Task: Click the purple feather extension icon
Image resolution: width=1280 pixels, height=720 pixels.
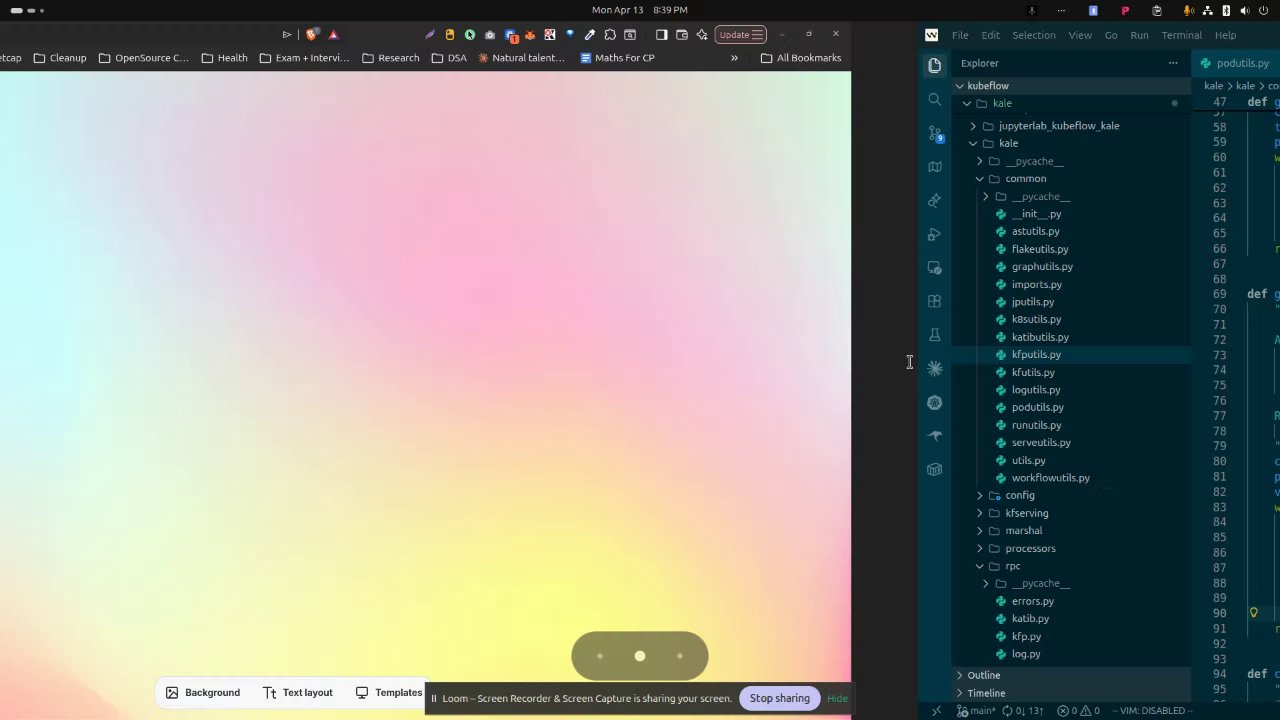Action: point(430,34)
